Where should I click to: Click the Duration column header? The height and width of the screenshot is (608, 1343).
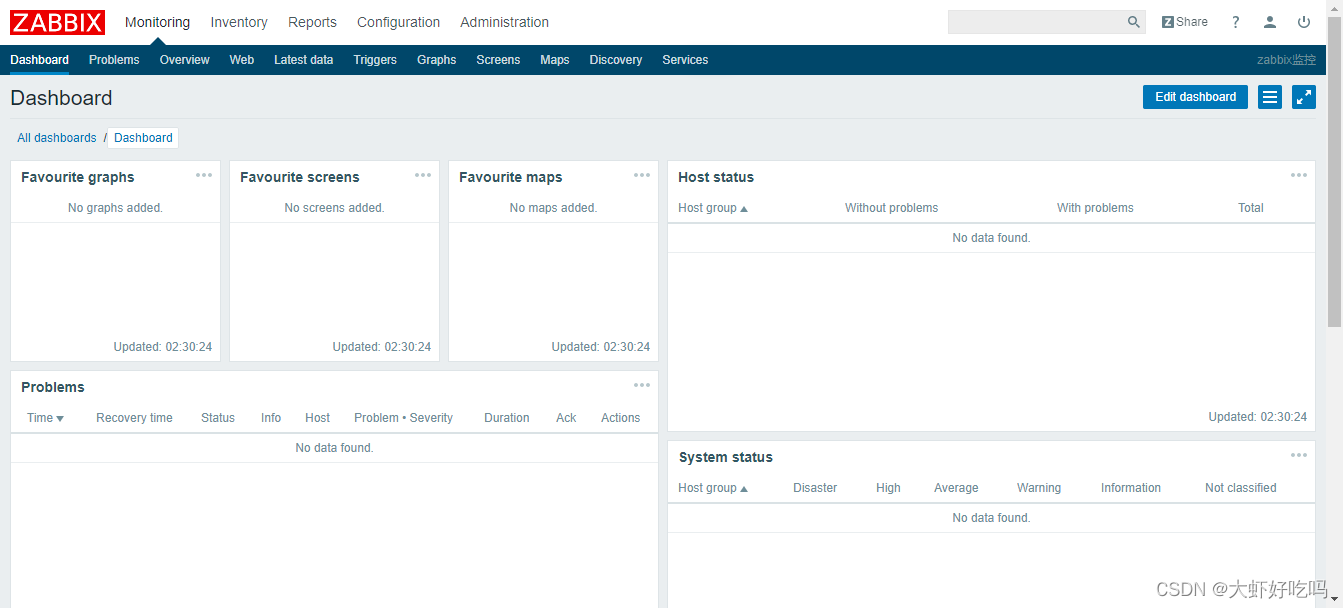[507, 418]
